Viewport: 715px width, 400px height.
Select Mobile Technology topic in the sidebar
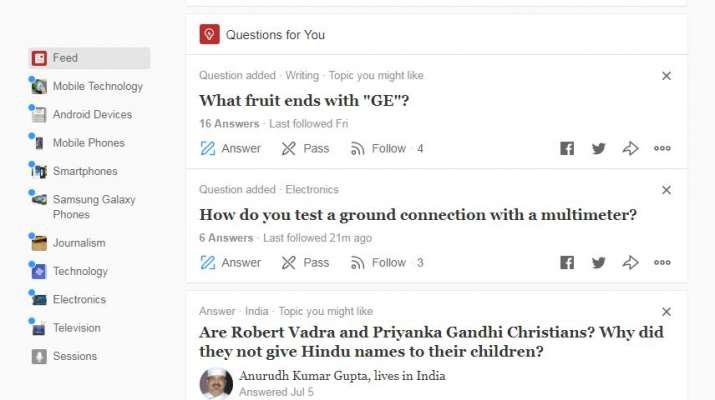[x=97, y=86]
